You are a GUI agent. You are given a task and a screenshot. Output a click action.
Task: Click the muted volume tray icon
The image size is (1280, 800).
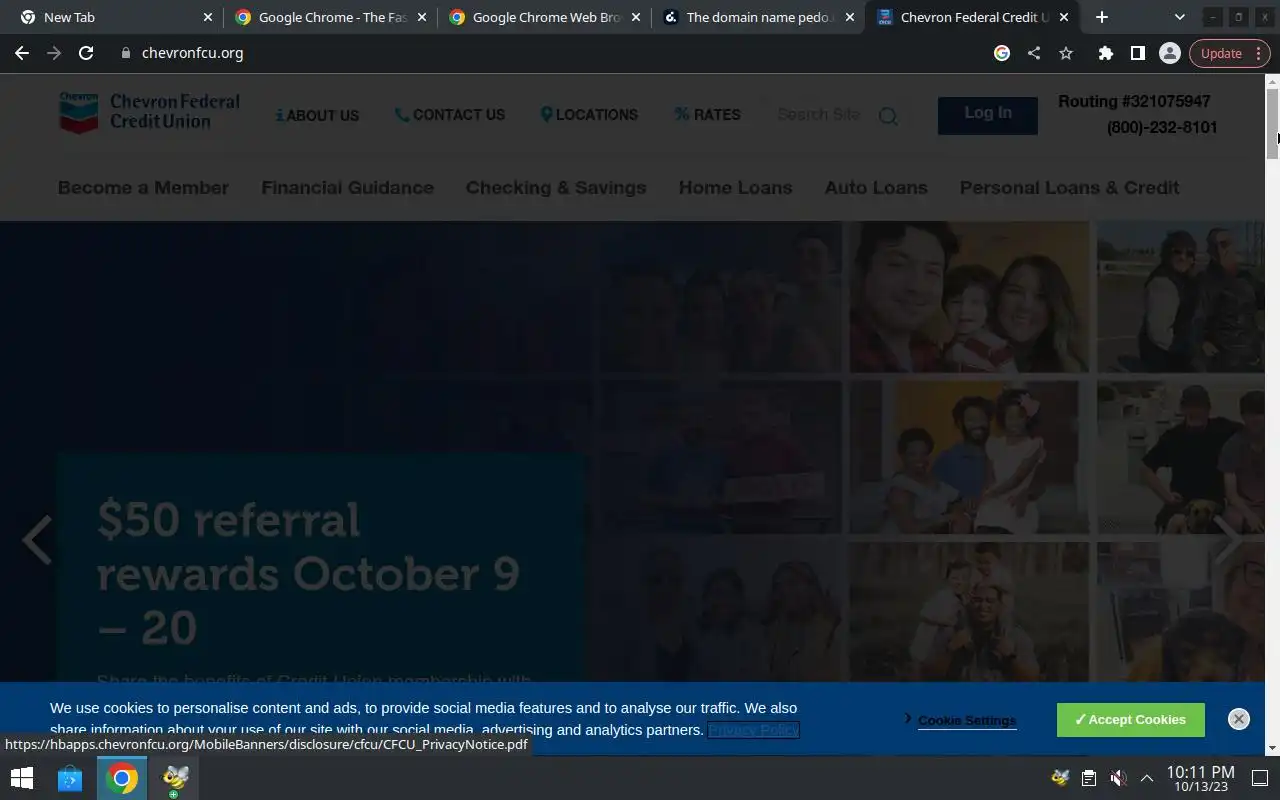[x=1119, y=778]
